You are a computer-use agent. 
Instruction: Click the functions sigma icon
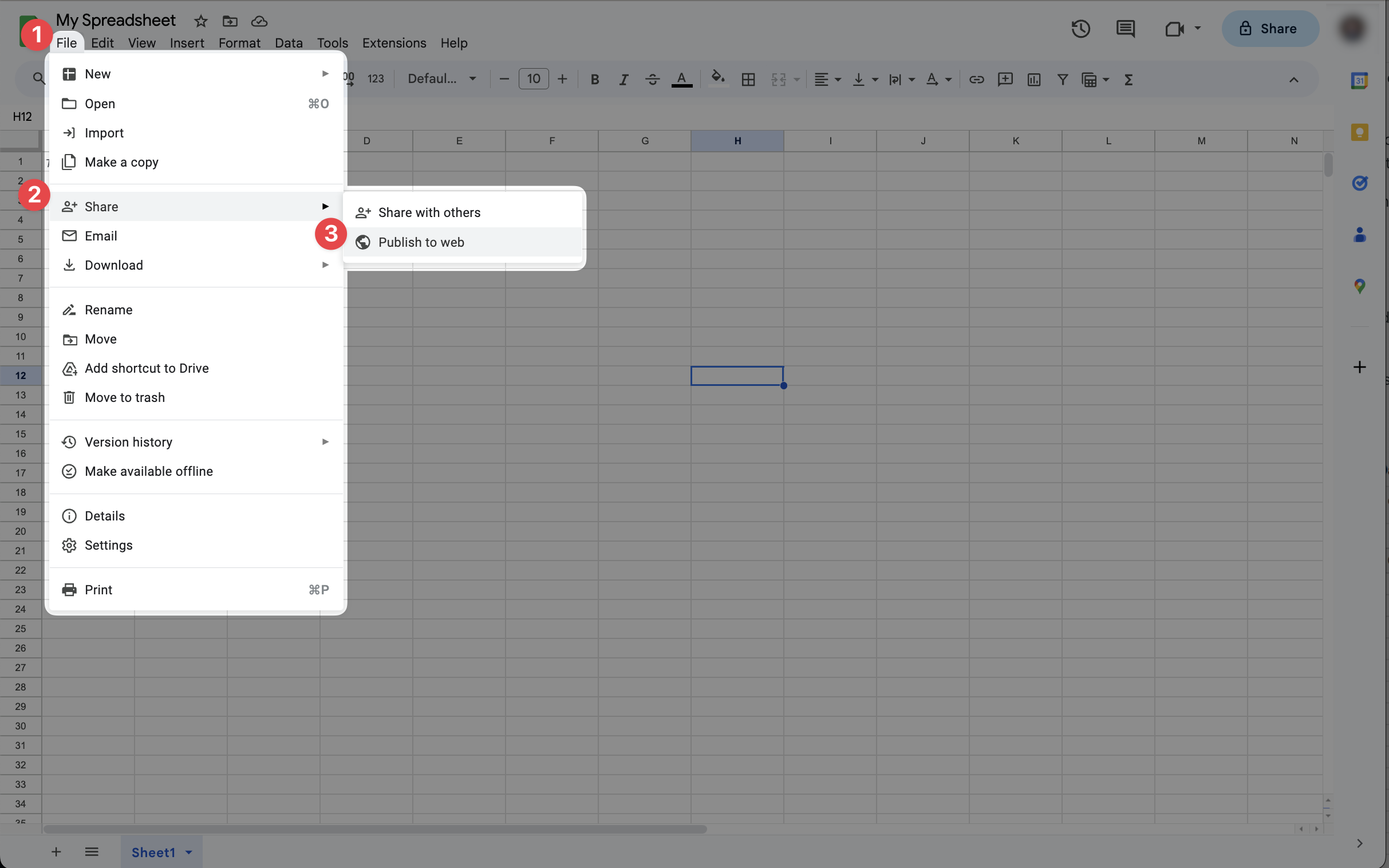1128,79
